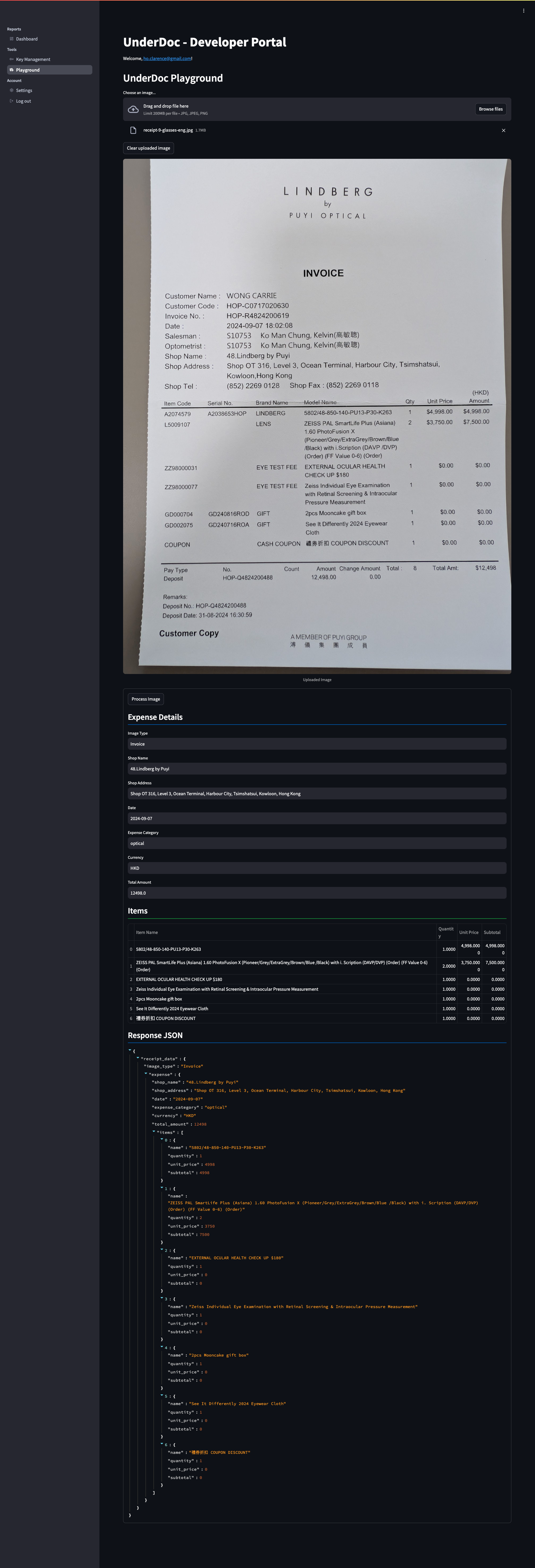Screen dimensions: 535x1568
Task: Click the receipt-9-glasses-eng.jpg file name
Action: click(x=168, y=130)
